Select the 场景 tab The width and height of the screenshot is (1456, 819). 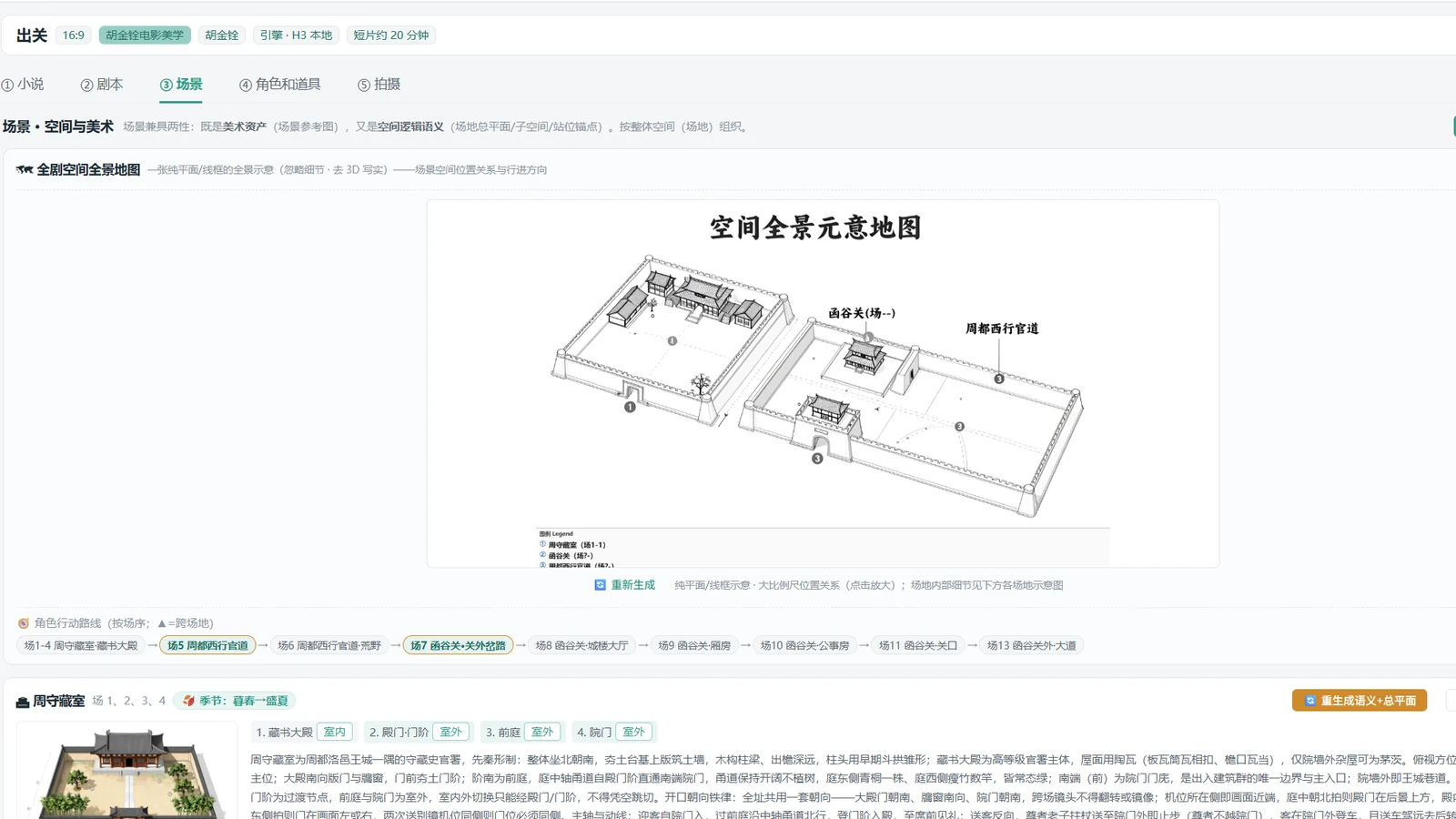coord(181,84)
